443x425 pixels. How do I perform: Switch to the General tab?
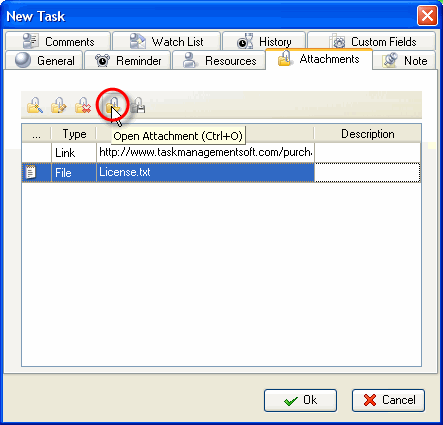click(44, 60)
